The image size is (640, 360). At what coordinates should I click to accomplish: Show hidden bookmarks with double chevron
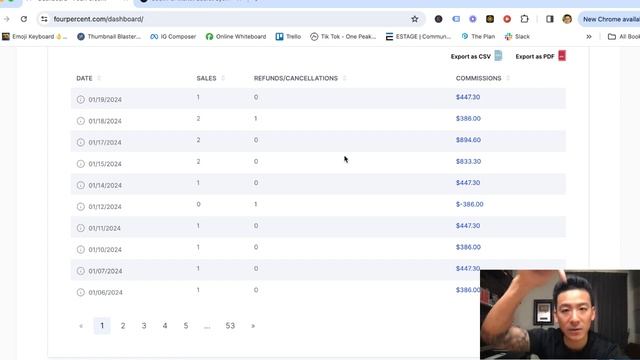click(x=589, y=37)
